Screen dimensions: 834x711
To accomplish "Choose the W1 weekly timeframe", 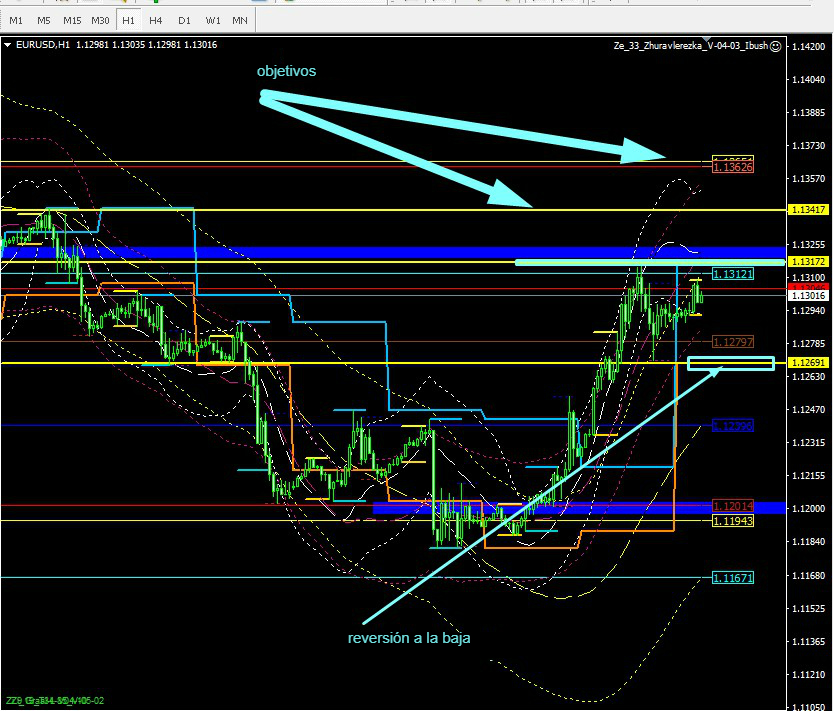I will (213, 20).
